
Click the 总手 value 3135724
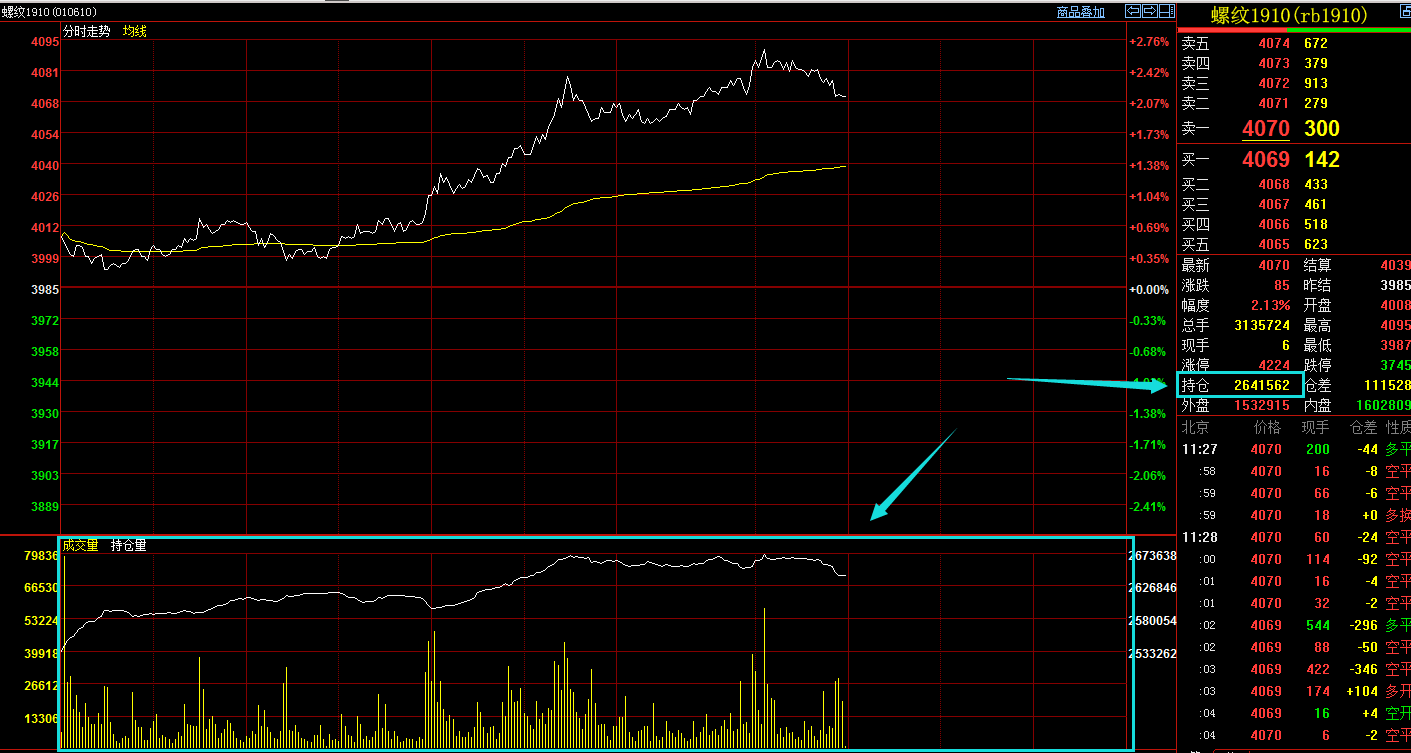point(1262,325)
